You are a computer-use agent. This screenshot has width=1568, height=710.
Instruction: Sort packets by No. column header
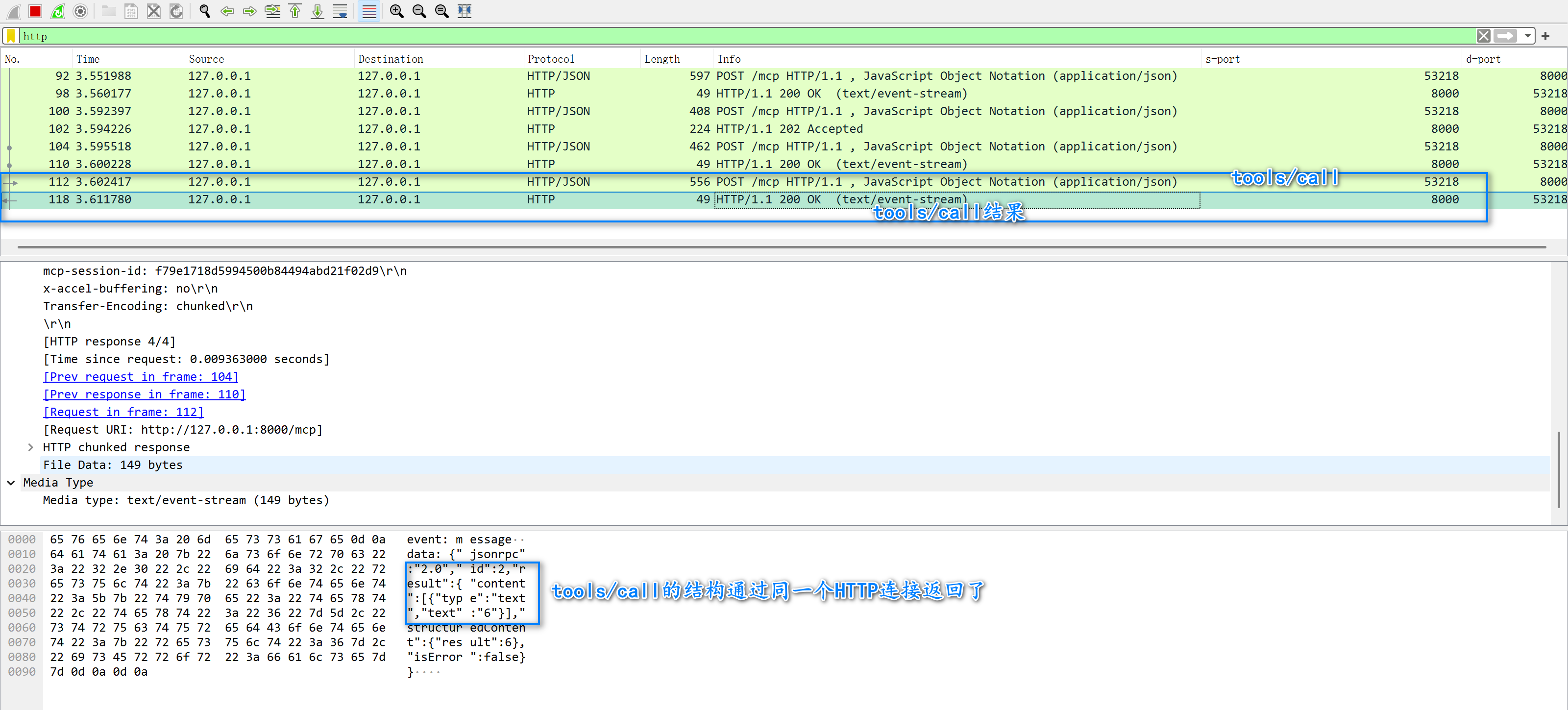pos(36,59)
